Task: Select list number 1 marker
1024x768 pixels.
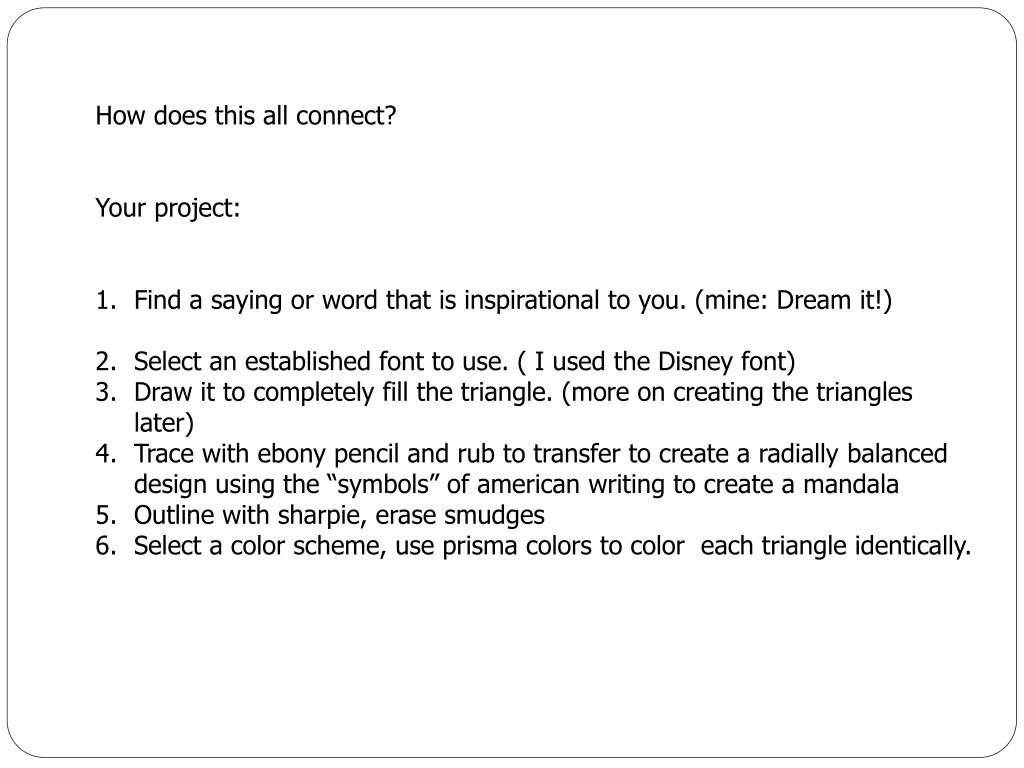Action: click(x=106, y=300)
